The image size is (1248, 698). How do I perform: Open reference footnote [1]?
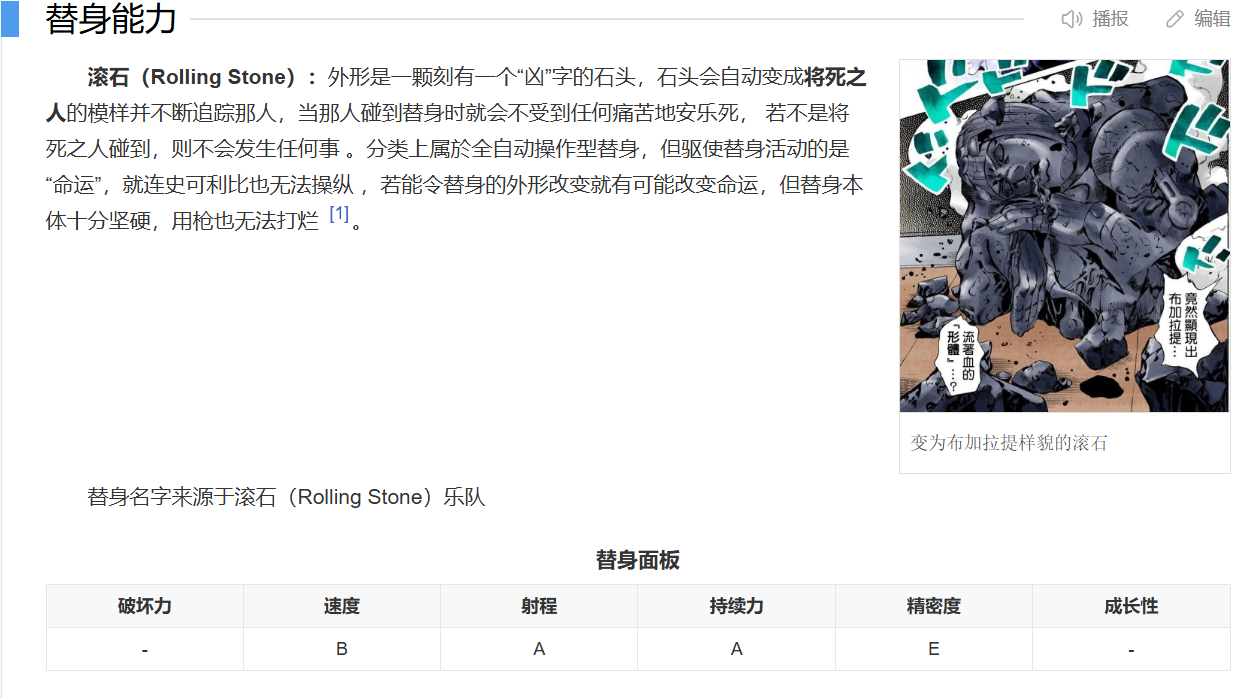click(x=339, y=214)
